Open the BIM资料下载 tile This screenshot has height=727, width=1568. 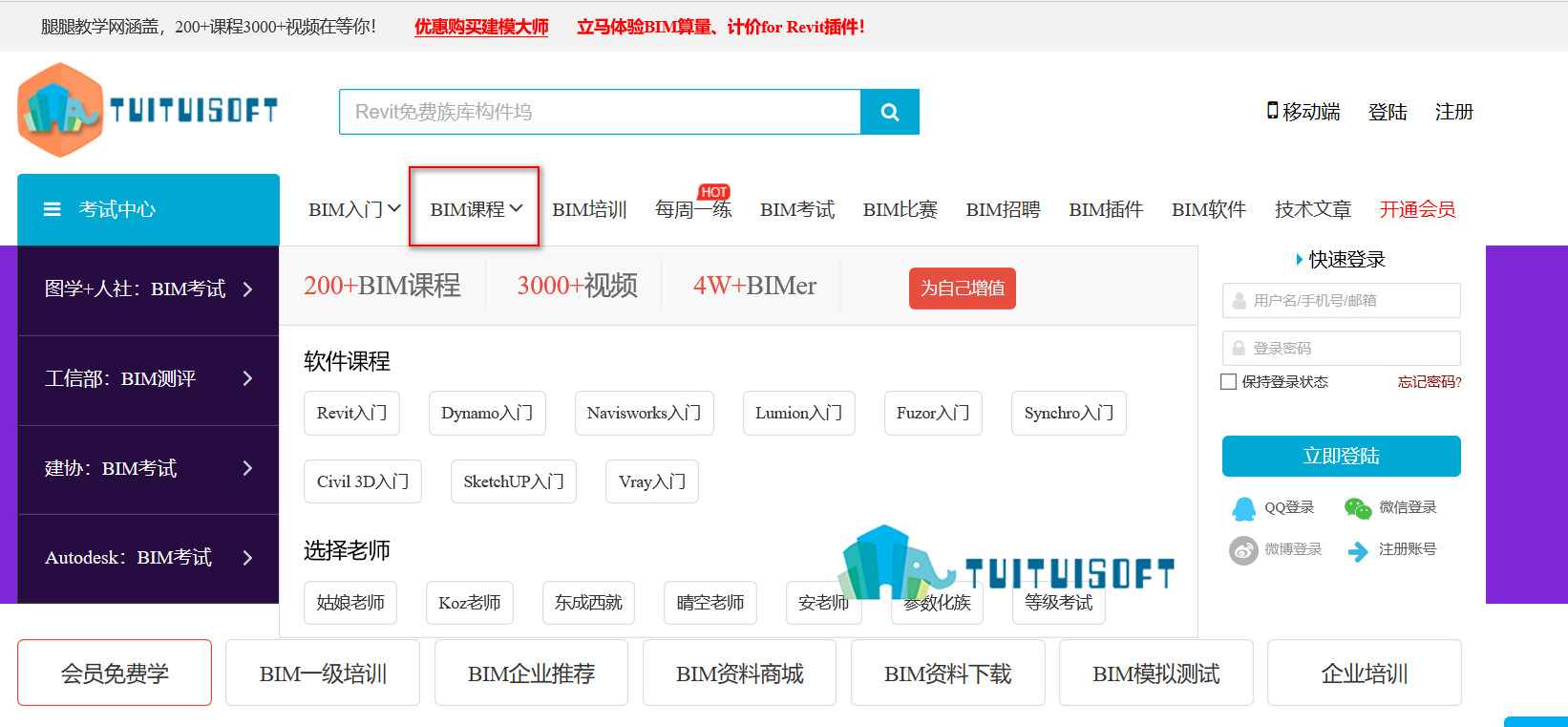pos(948,674)
